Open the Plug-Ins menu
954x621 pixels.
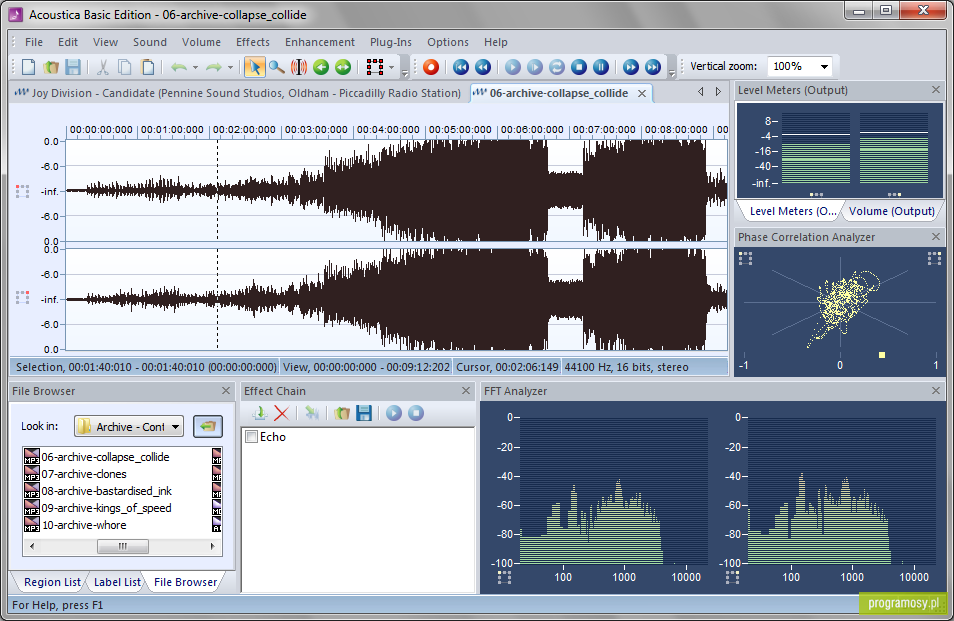[391, 42]
